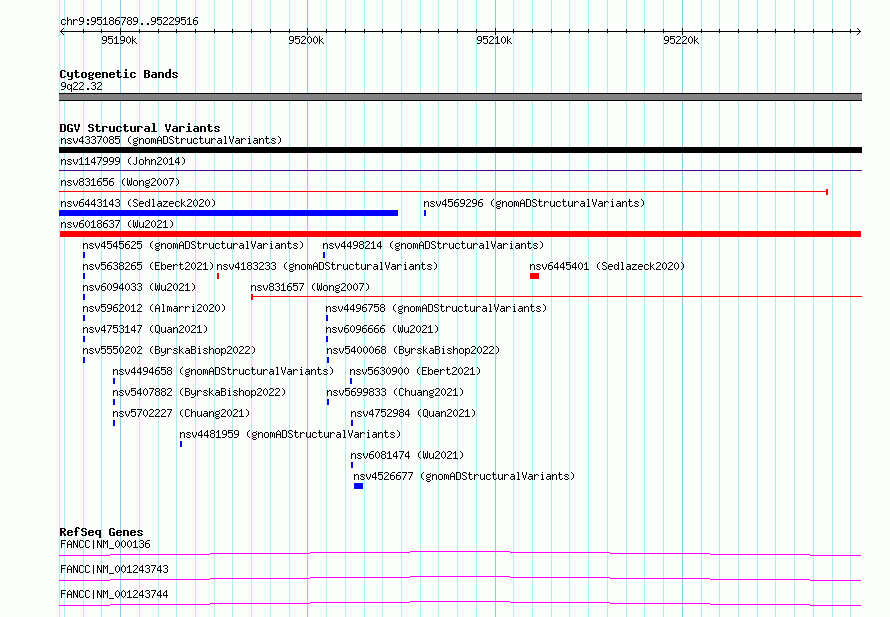Select the nsv6094033 (Wu2021) label
The height and width of the screenshot is (617, 890).
tap(139, 287)
